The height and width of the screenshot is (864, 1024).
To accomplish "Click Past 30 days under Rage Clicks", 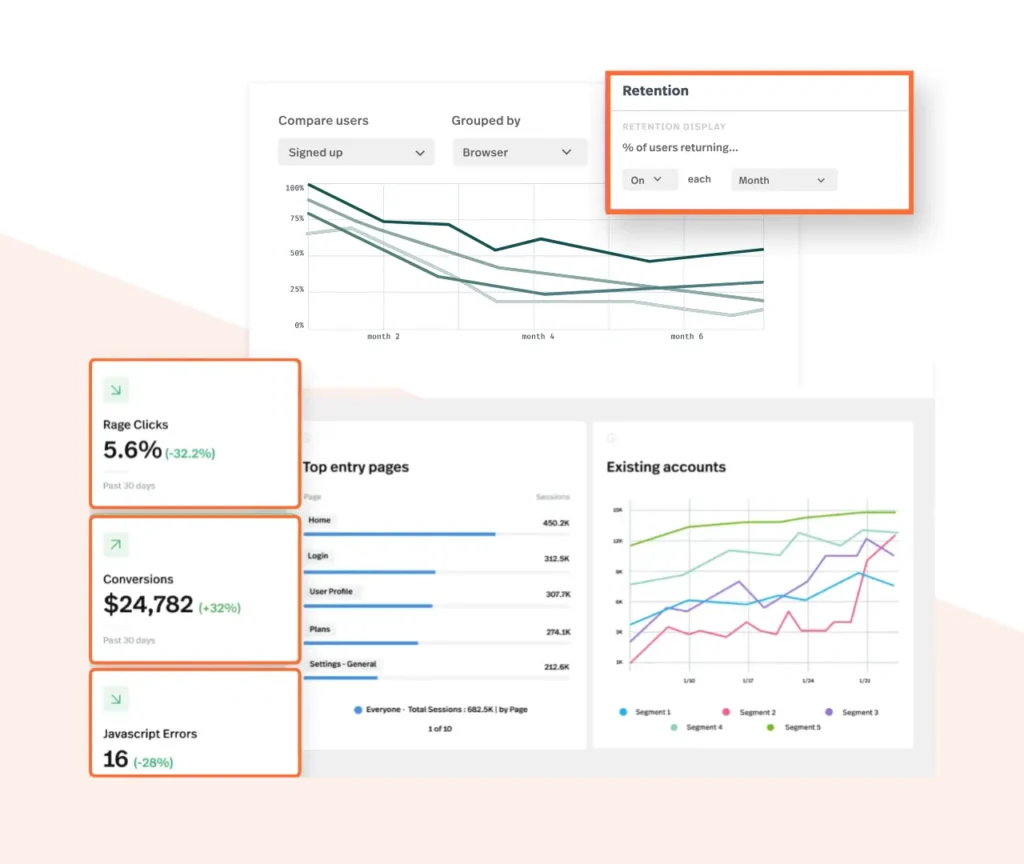I will [129, 486].
